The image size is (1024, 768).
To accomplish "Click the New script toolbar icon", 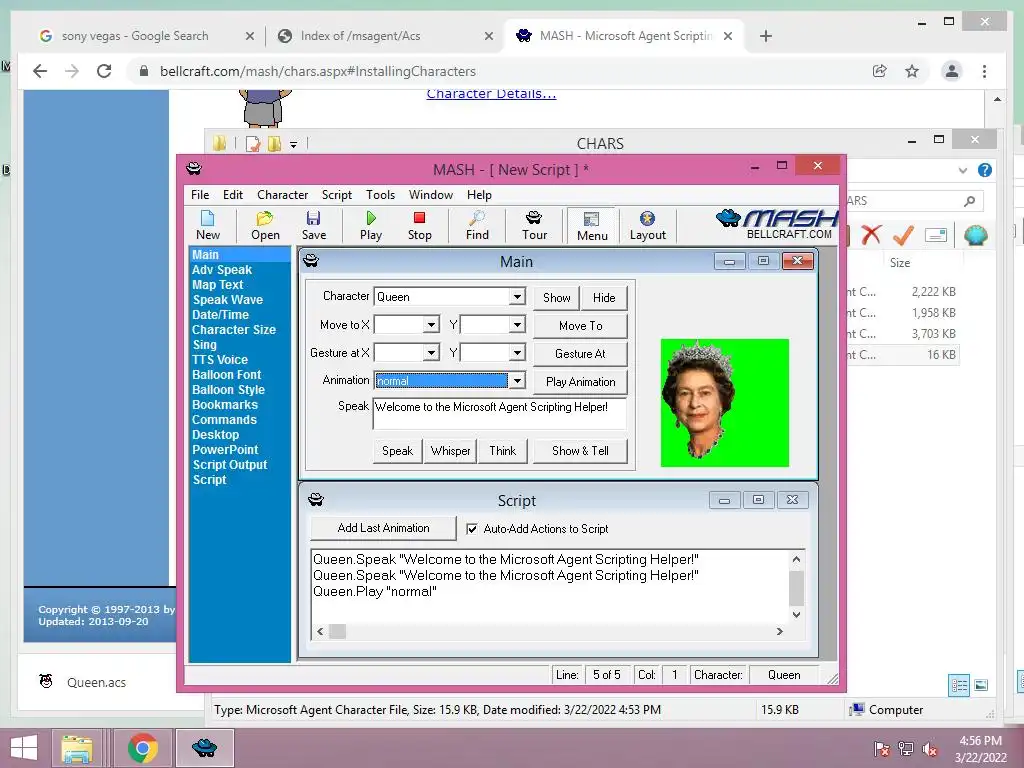I will point(208,225).
